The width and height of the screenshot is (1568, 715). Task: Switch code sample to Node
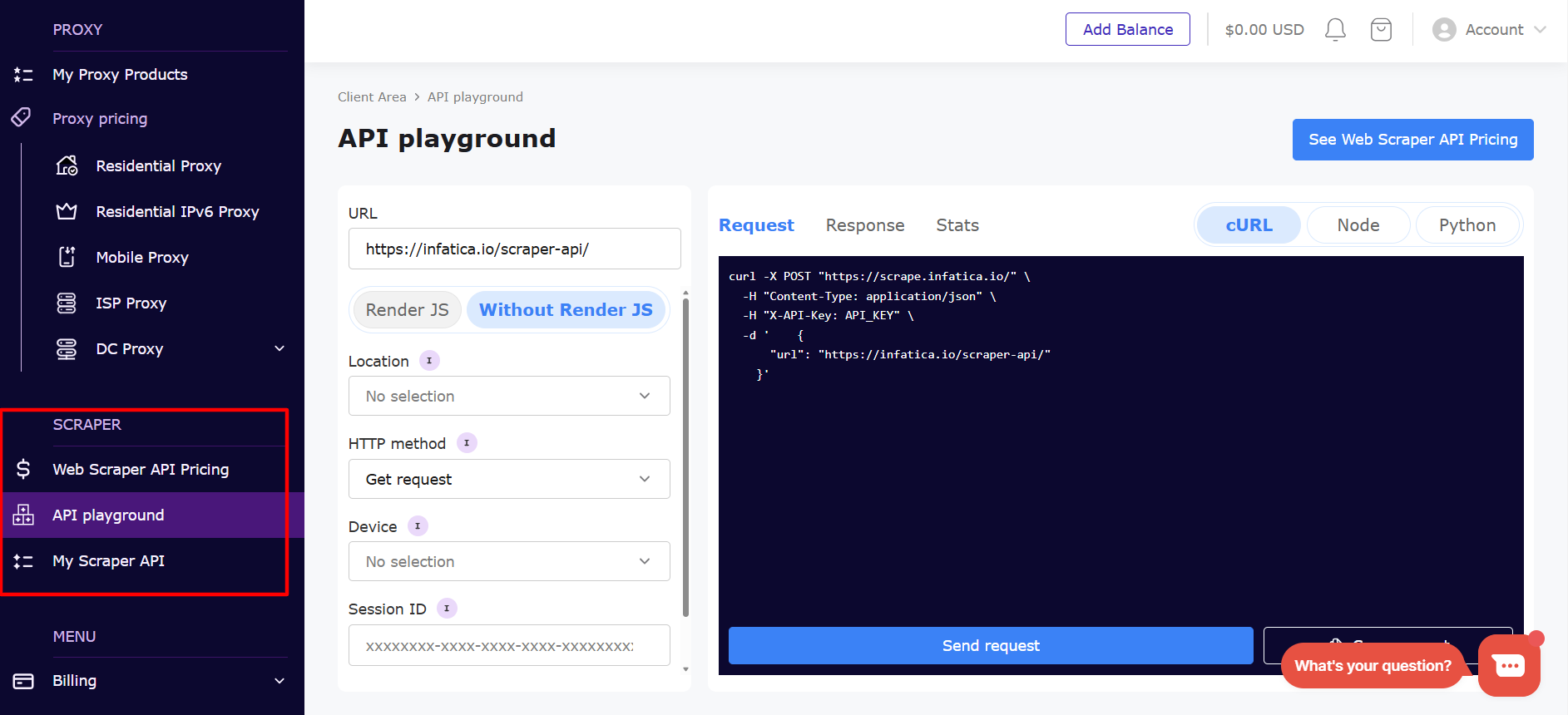[1358, 225]
